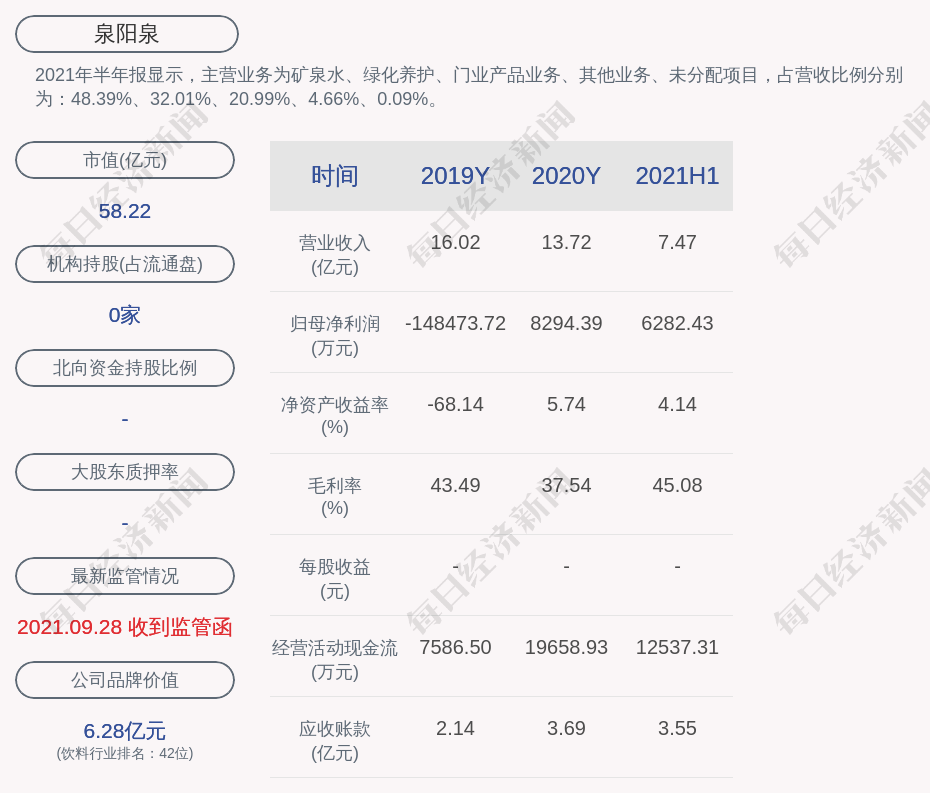Screen dimensions: 930x793
Task: Click the 经营活动现金流(万元) row label
Action: 335,660
